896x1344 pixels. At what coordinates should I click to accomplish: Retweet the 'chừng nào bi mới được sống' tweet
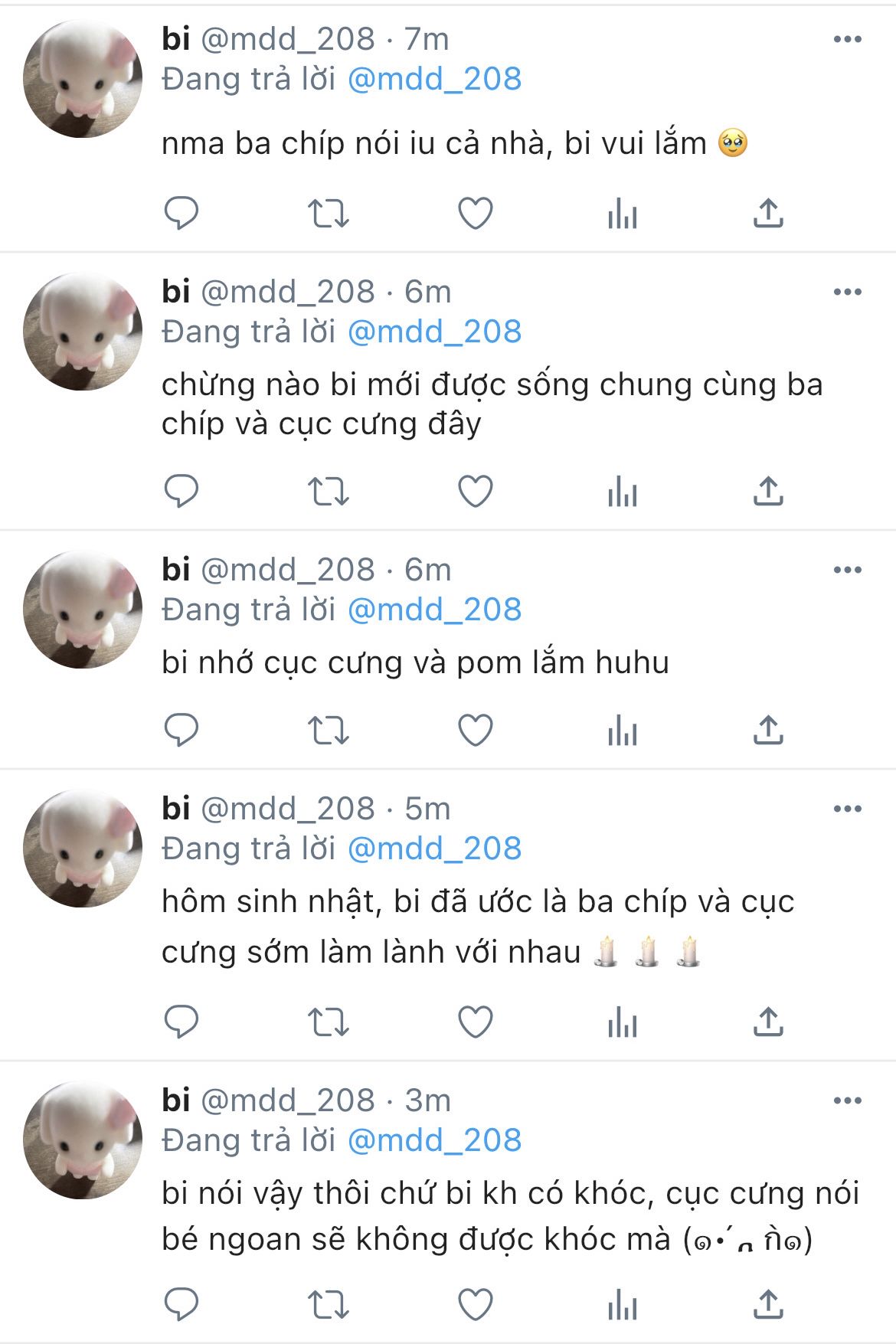(x=328, y=491)
